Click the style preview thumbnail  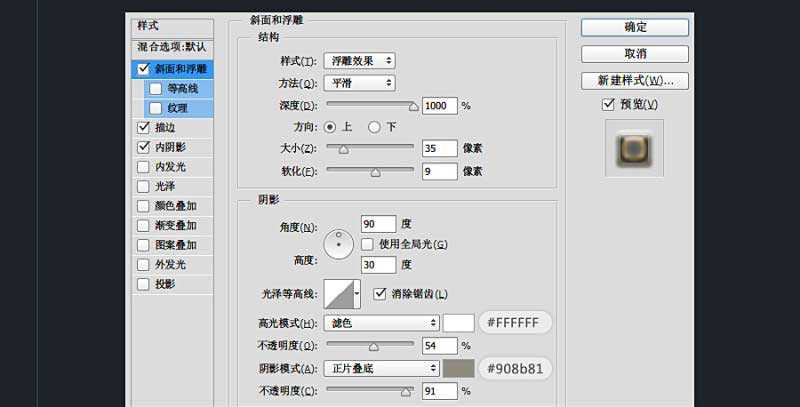pos(634,147)
